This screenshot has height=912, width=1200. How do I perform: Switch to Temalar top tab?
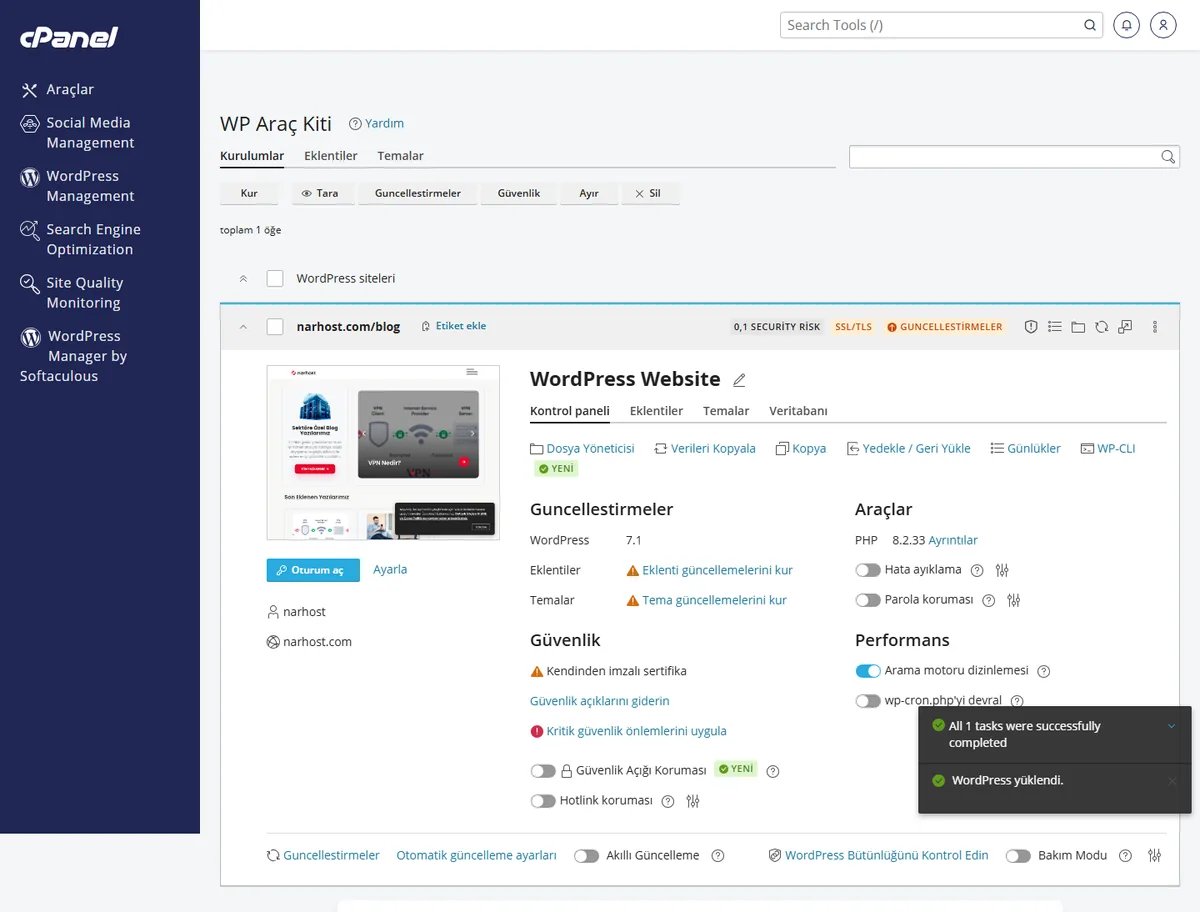tap(401, 156)
